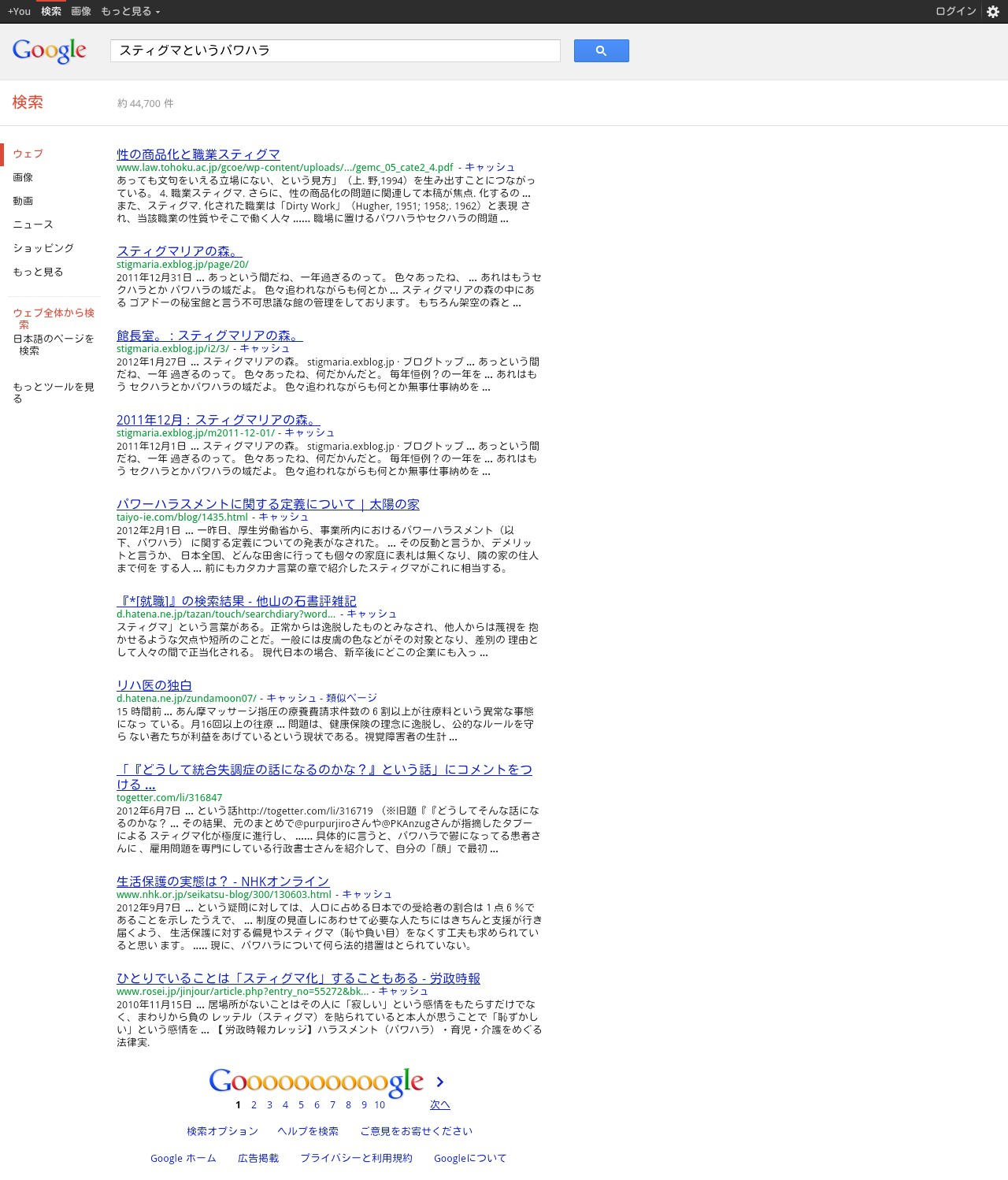Screen dimensions: 1008x1180
Task: Open キャッシュ link for nhk.or.jp result
Action: point(367,894)
